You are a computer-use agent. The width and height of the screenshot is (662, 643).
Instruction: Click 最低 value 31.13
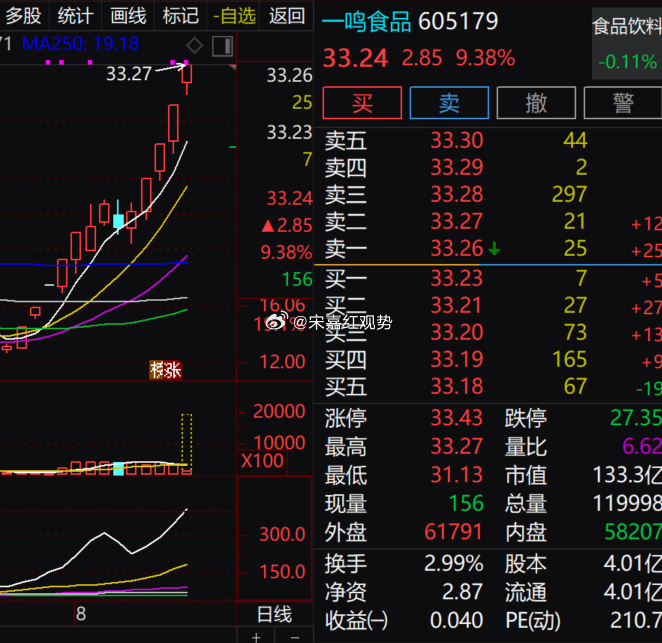[457, 475]
